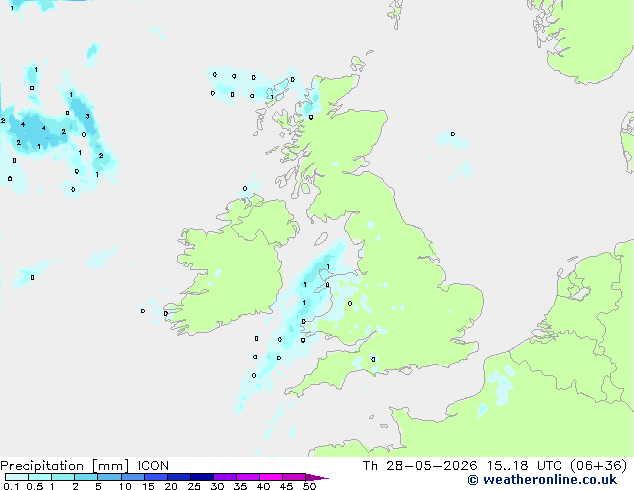Click the 25 to 30 dark navy legend segment
Viewport: 634px width, 490px height.
202,477
